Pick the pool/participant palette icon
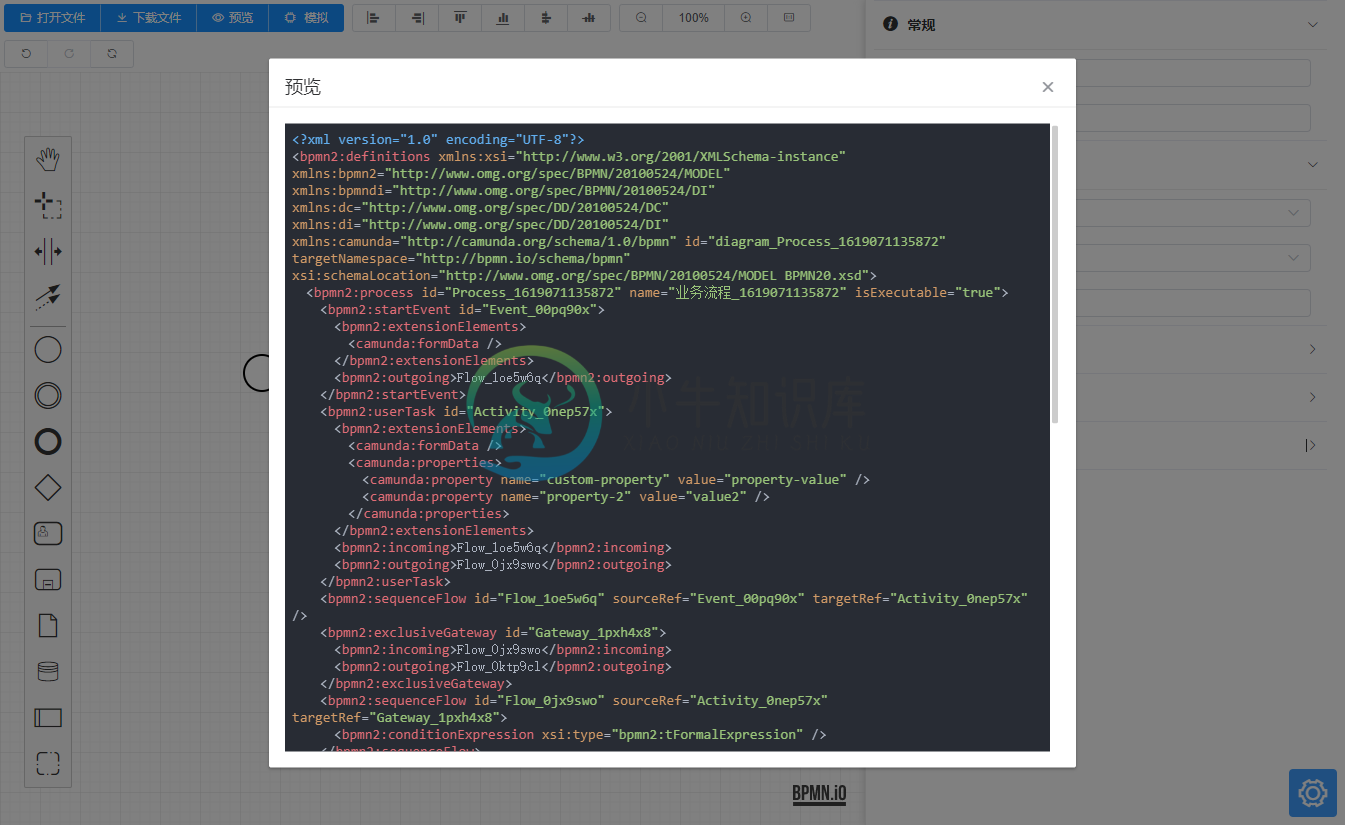 tap(48, 718)
